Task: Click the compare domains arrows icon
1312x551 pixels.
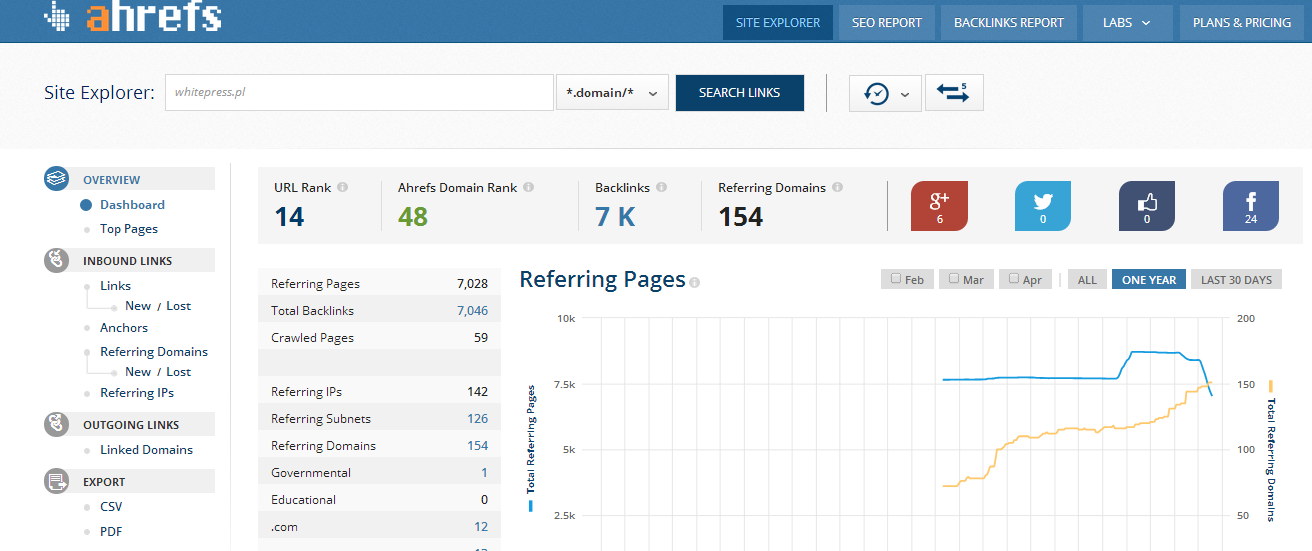Action: 954,93
